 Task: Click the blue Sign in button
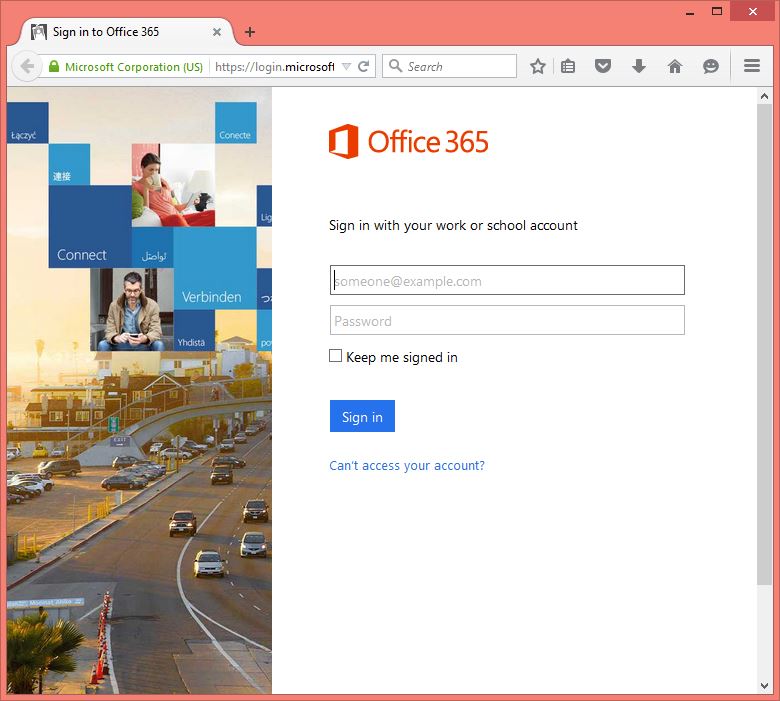click(362, 416)
